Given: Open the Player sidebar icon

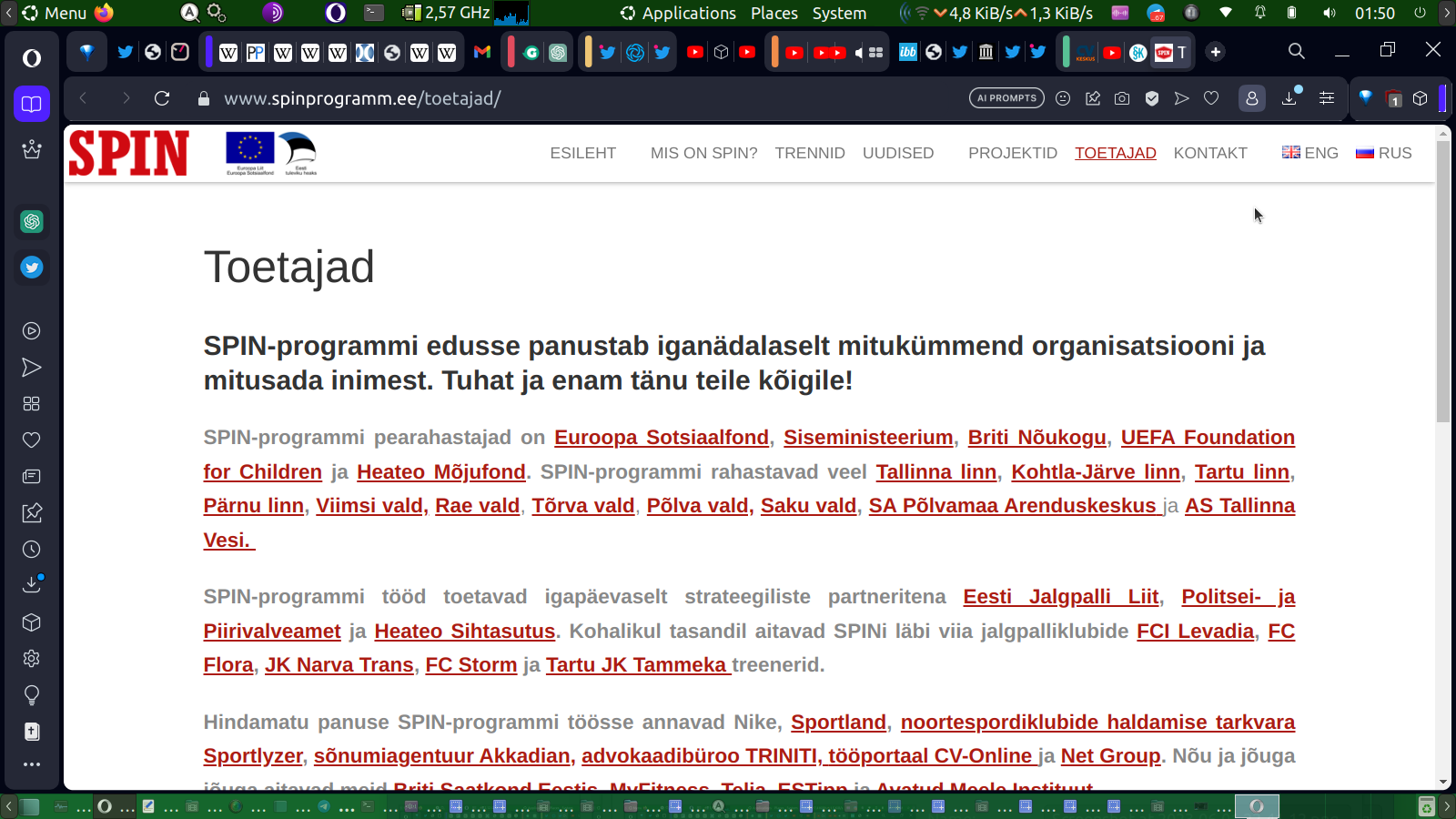Looking at the screenshot, I should pyautogui.click(x=32, y=331).
